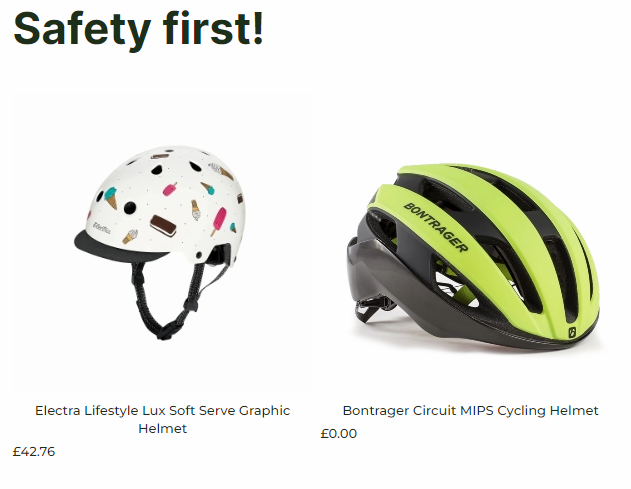631x489 pixels.
Task: Click the teal ice cream cone graphic
Action: [110, 198]
